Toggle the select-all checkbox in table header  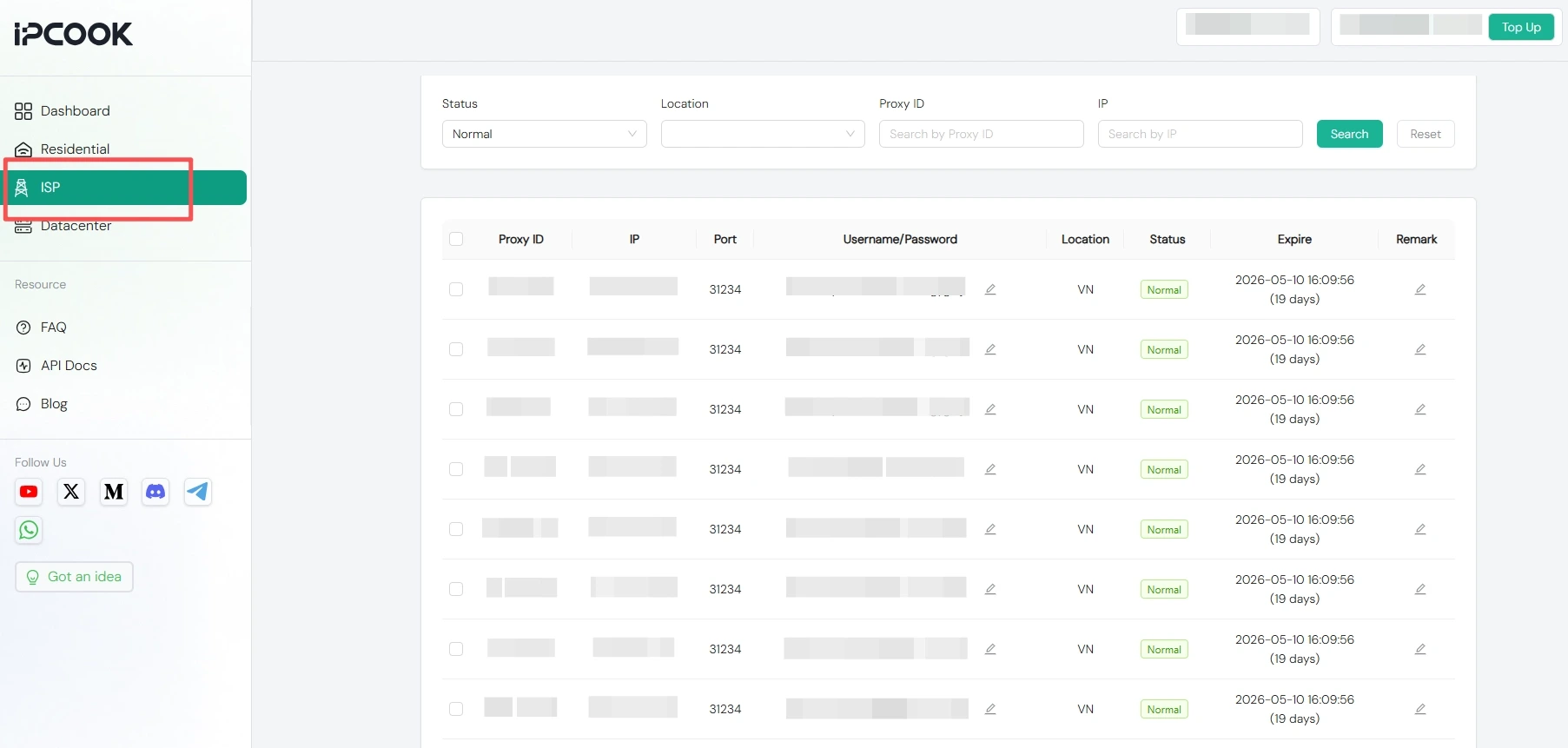coord(456,239)
